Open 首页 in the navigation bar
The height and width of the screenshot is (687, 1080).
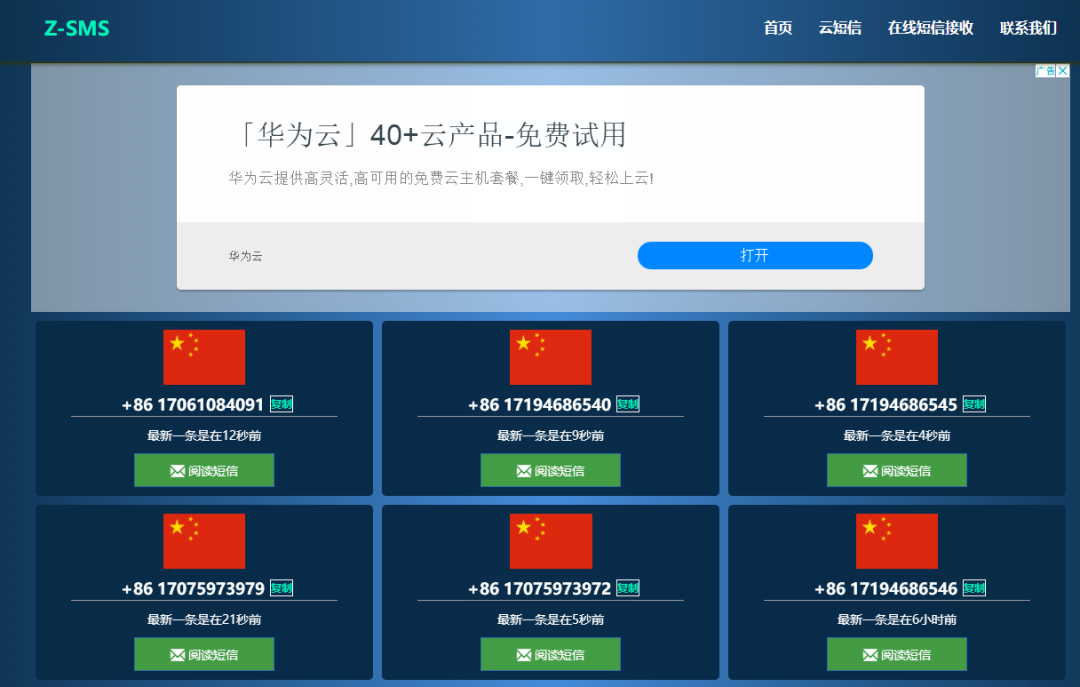point(778,28)
